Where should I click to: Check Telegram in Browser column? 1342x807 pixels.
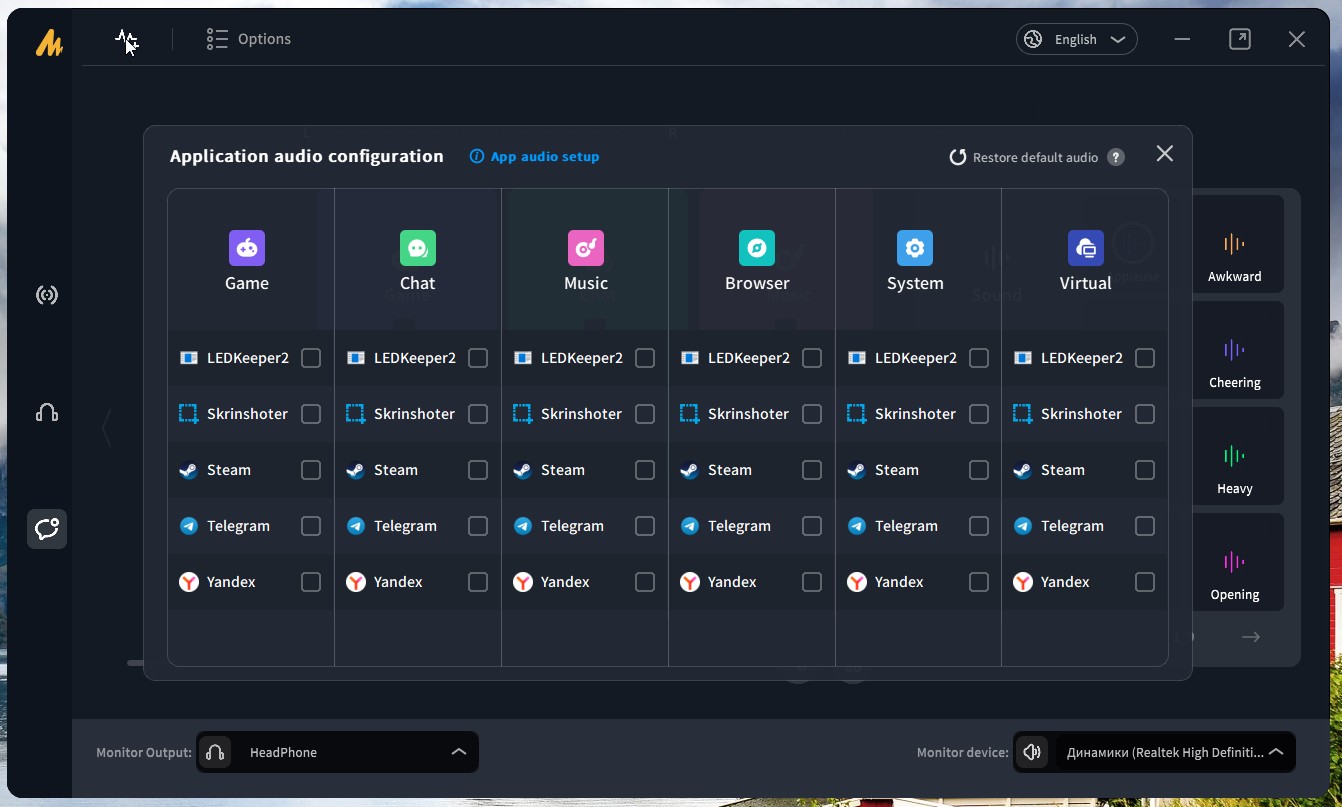[812, 526]
